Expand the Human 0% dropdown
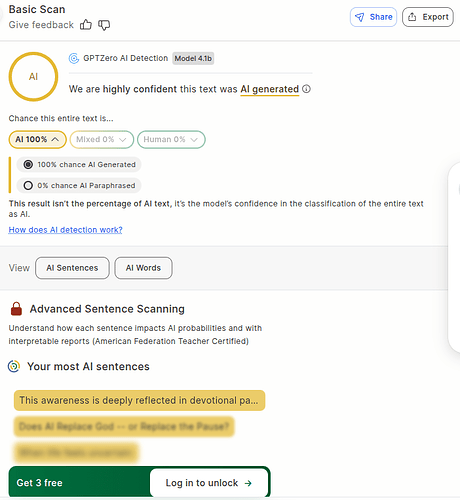Image resolution: width=460 pixels, height=500 pixels. coord(171,139)
